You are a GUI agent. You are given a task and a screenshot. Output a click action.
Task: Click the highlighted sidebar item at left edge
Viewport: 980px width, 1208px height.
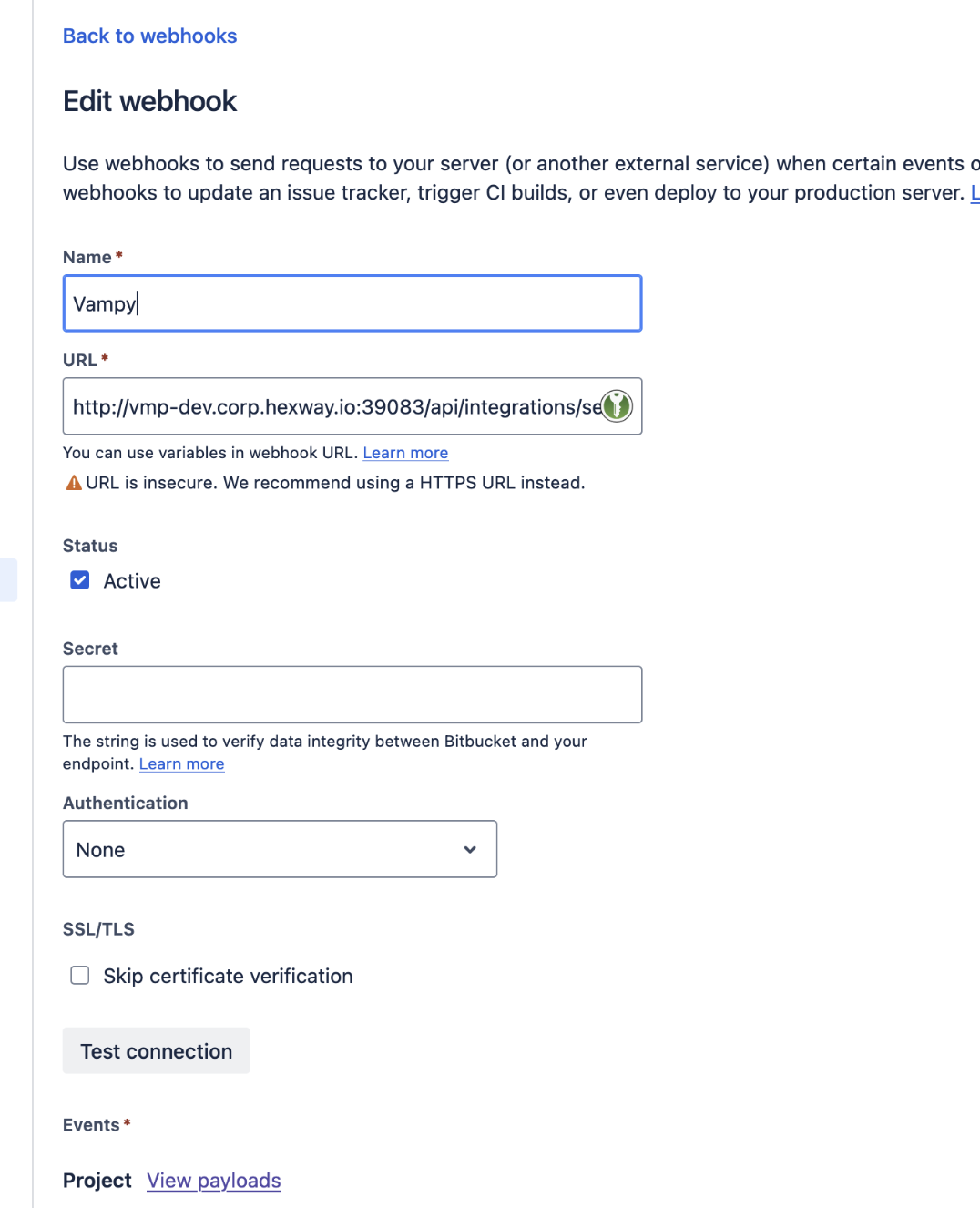8,579
